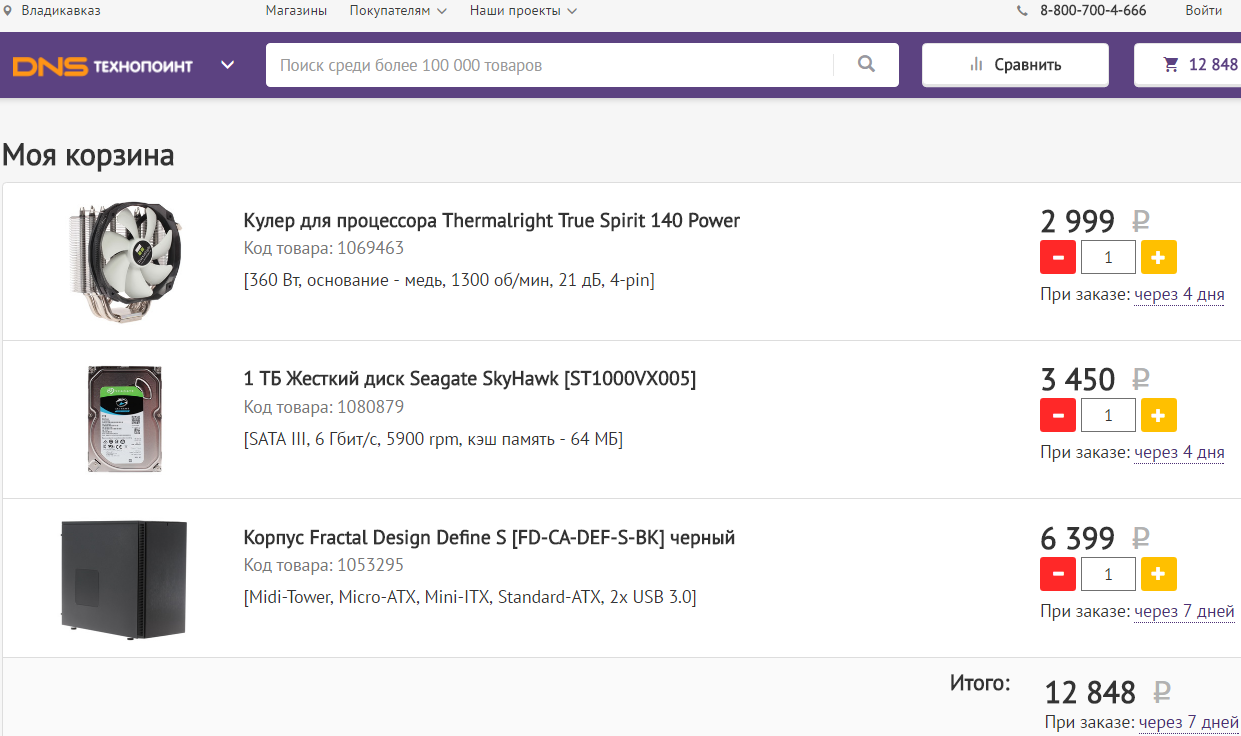1241x736 pixels.
Task: Reduce quantity of Seagate SkyHawk drive
Action: point(1058,415)
